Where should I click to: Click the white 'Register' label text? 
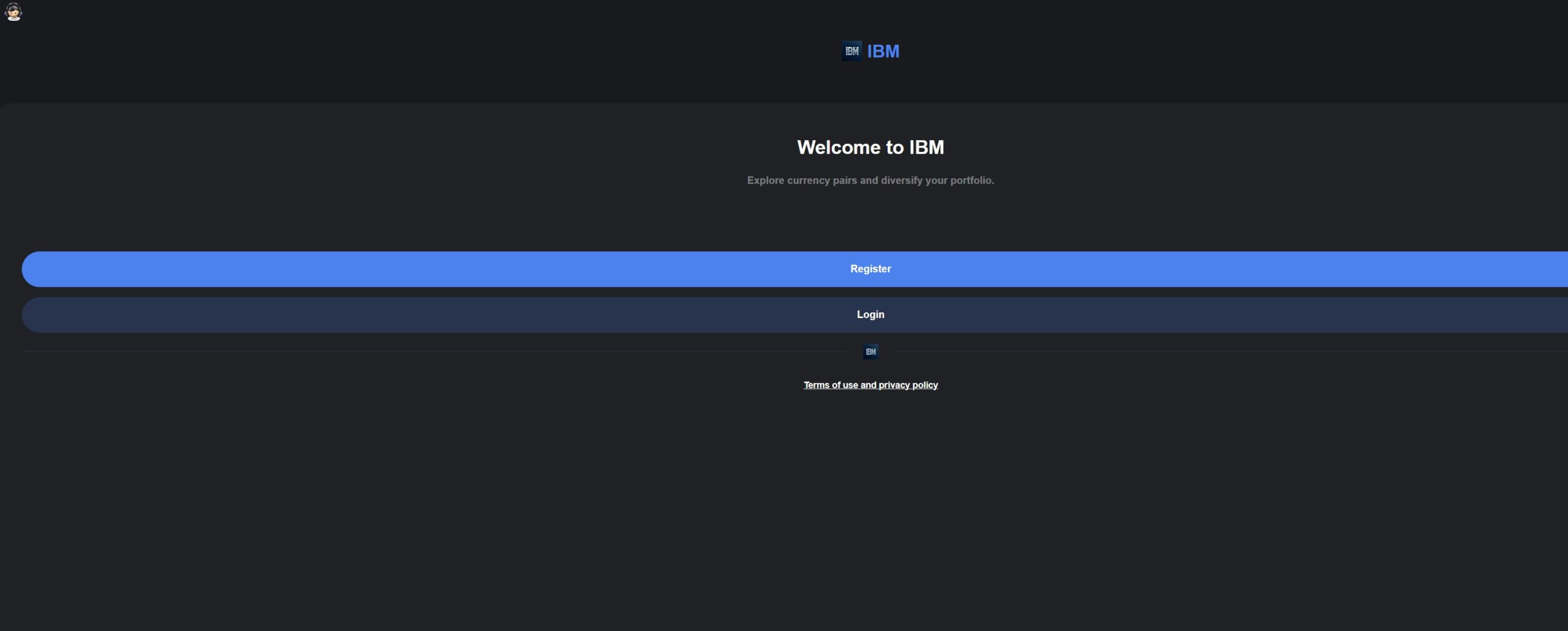(x=870, y=269)
